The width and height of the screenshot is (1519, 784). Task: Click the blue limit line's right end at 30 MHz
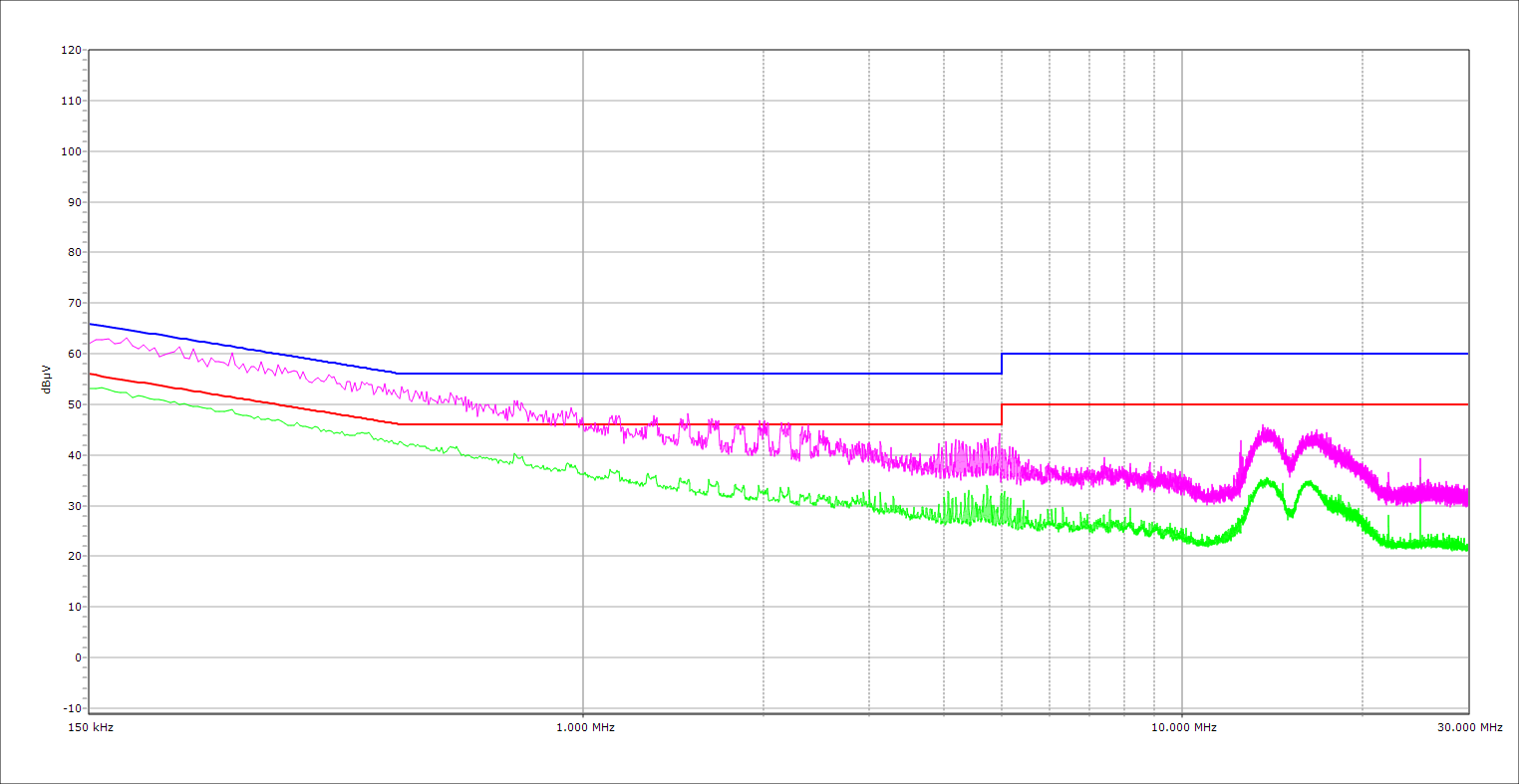tap(1466, 354)
